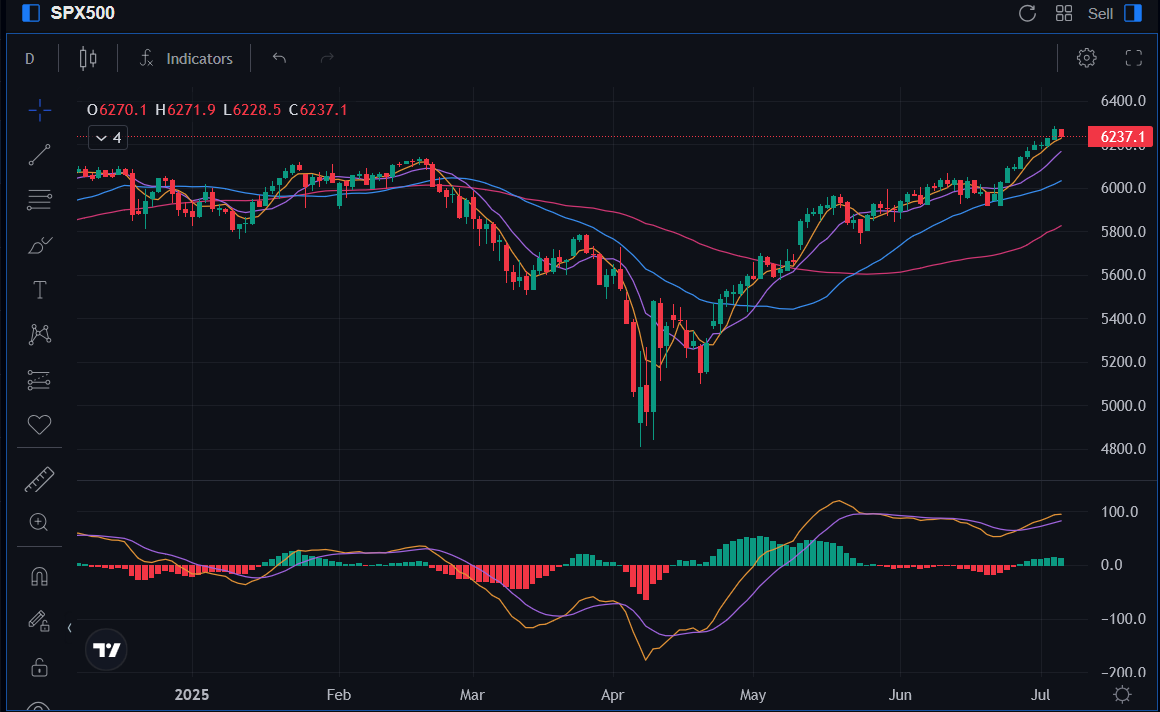
Task: Click the open price value O6270.1
Action: pyautogui.click(x=117, y=110)
